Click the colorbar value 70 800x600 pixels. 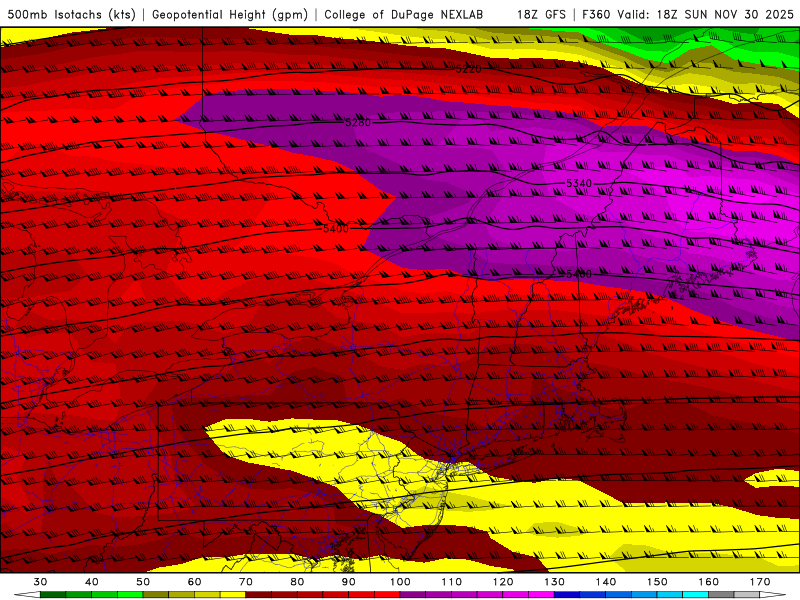coord(246,582)
